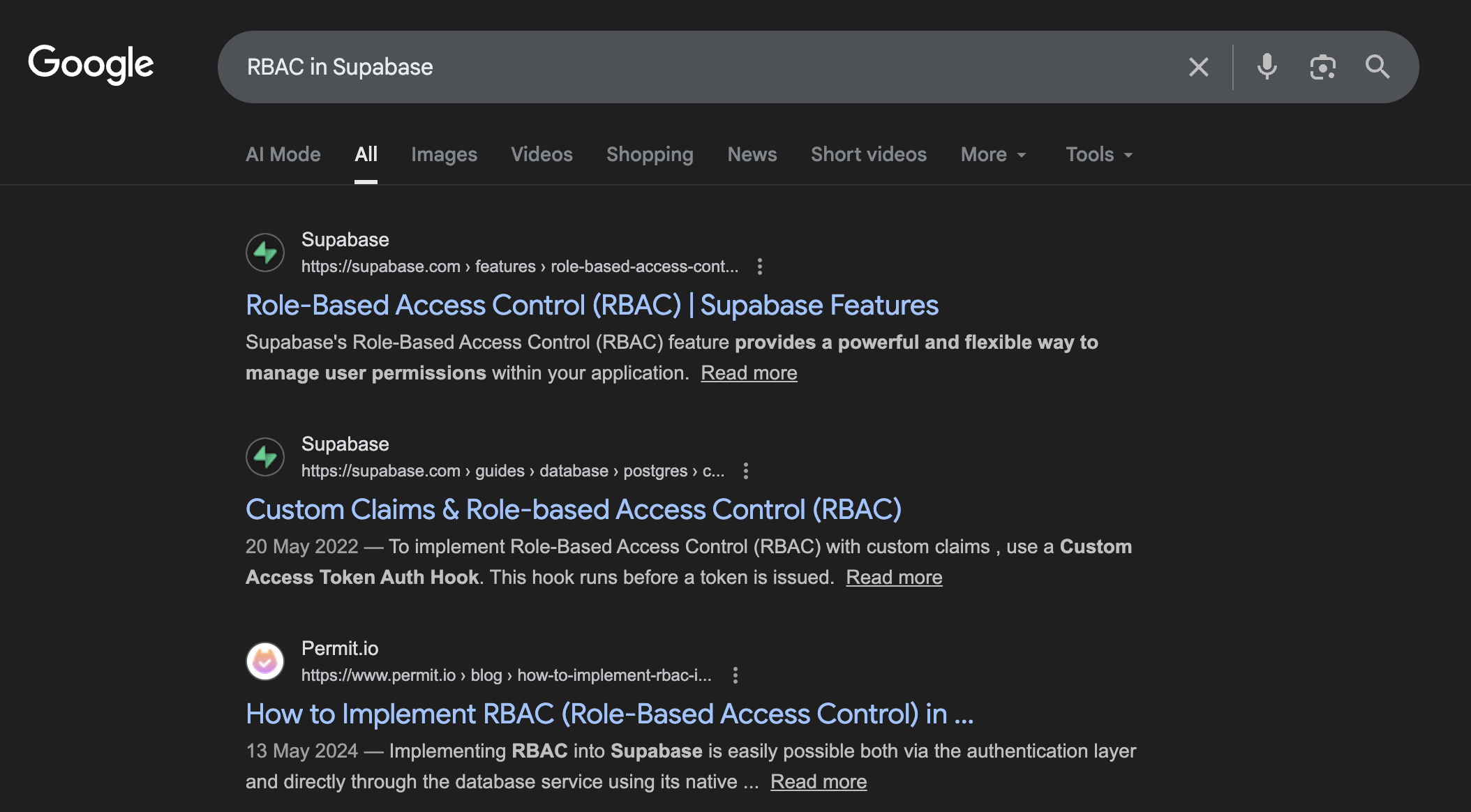Select the All tab
Screen dimensions: 1471x812
click(366, 154)
